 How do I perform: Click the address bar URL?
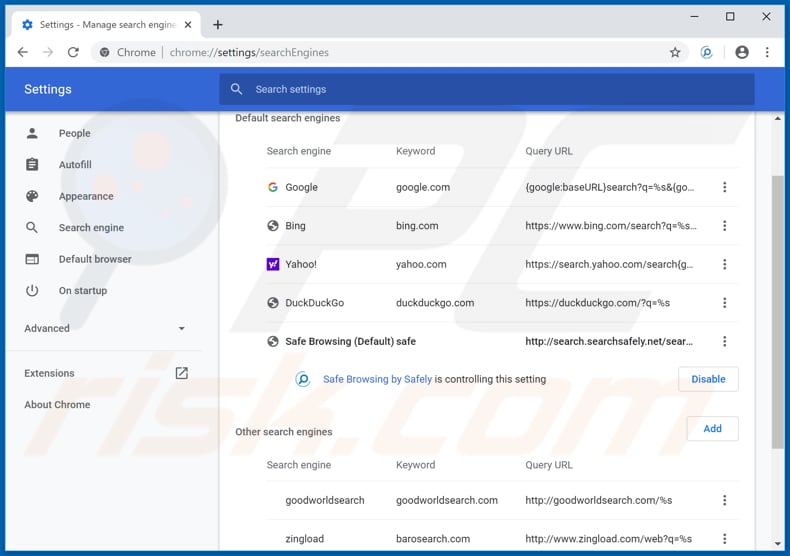tap(249, 52)
